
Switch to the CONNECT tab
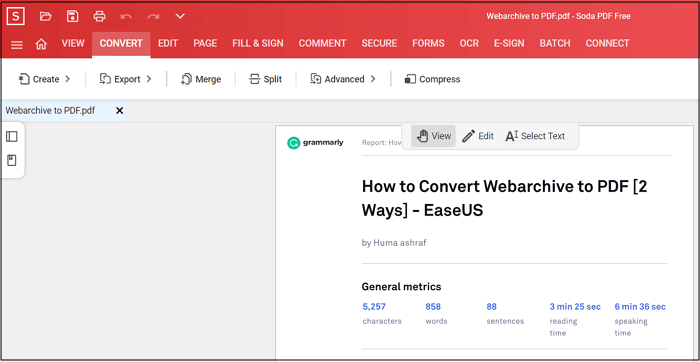(x=607, y=43)
